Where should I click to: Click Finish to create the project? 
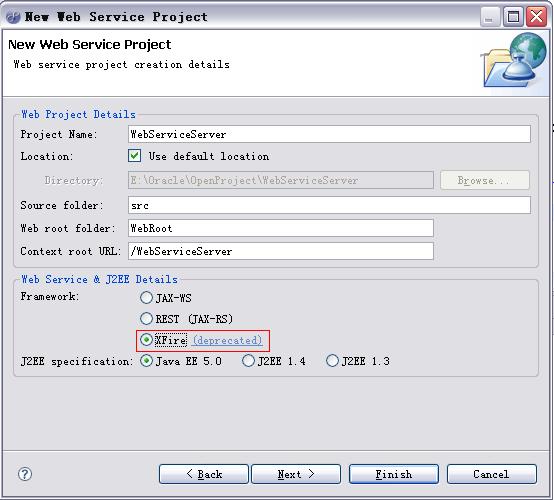coord(394,474)
